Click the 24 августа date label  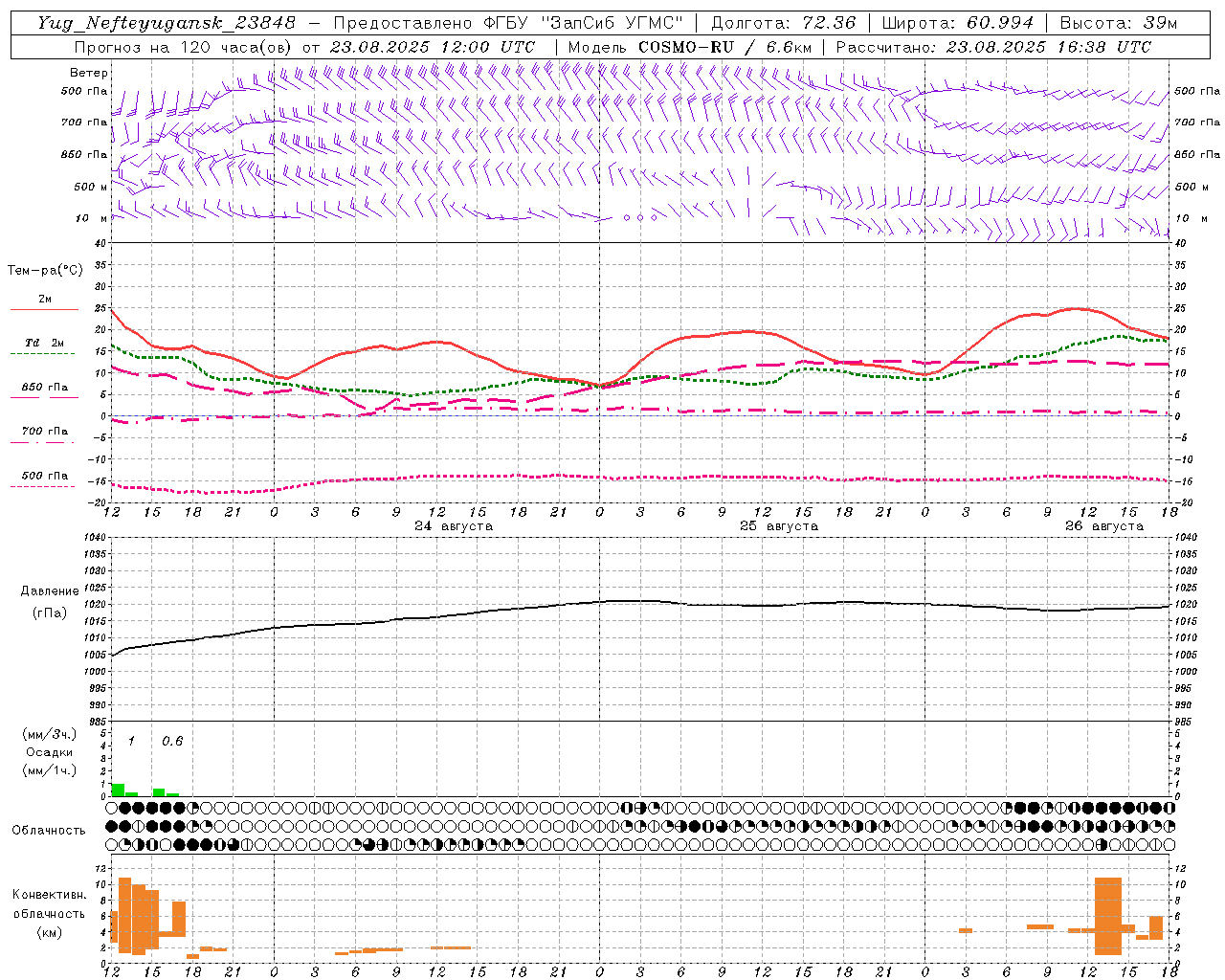(454, 526)
